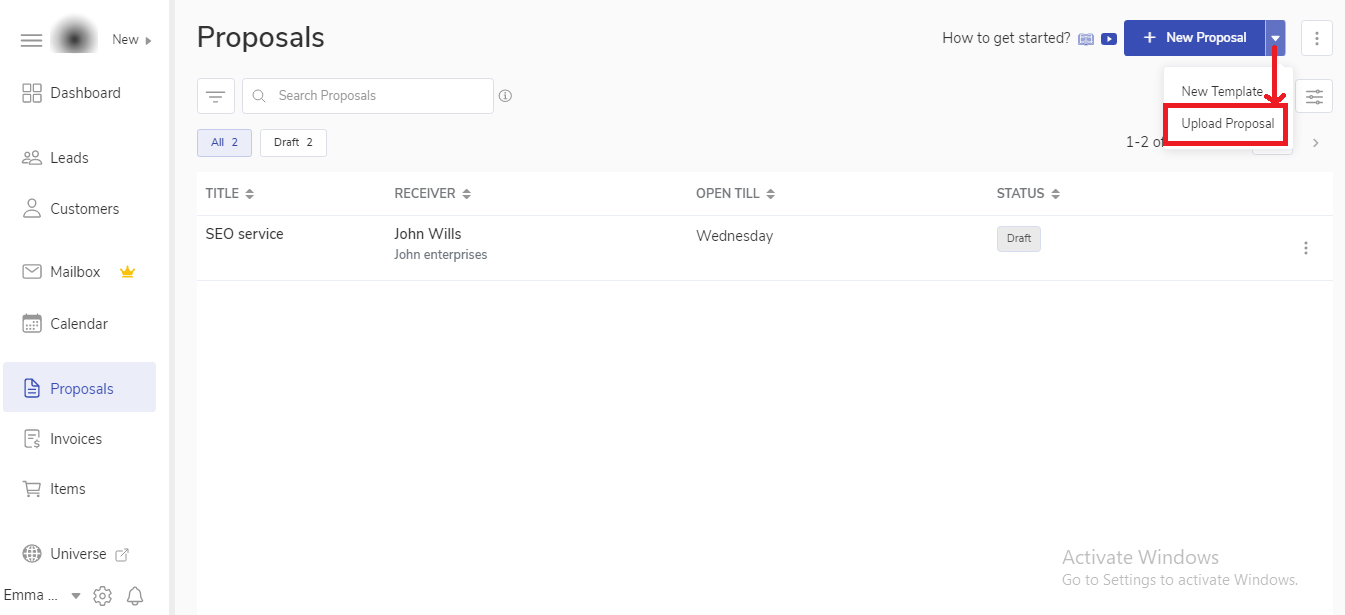Click the info icon next to the search field
Viewport: 1345px width, 615px height.
click(505, 96)
